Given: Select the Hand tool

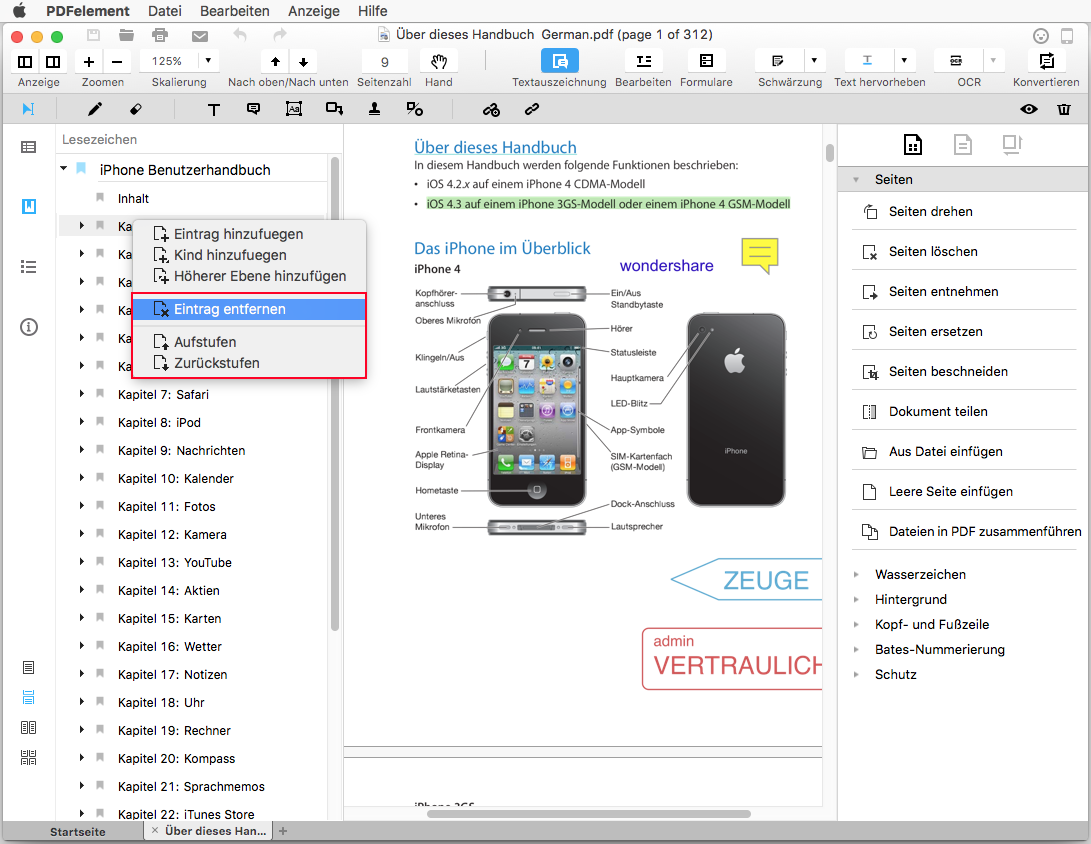Looking at the screenshot, I should click(438, 61).
